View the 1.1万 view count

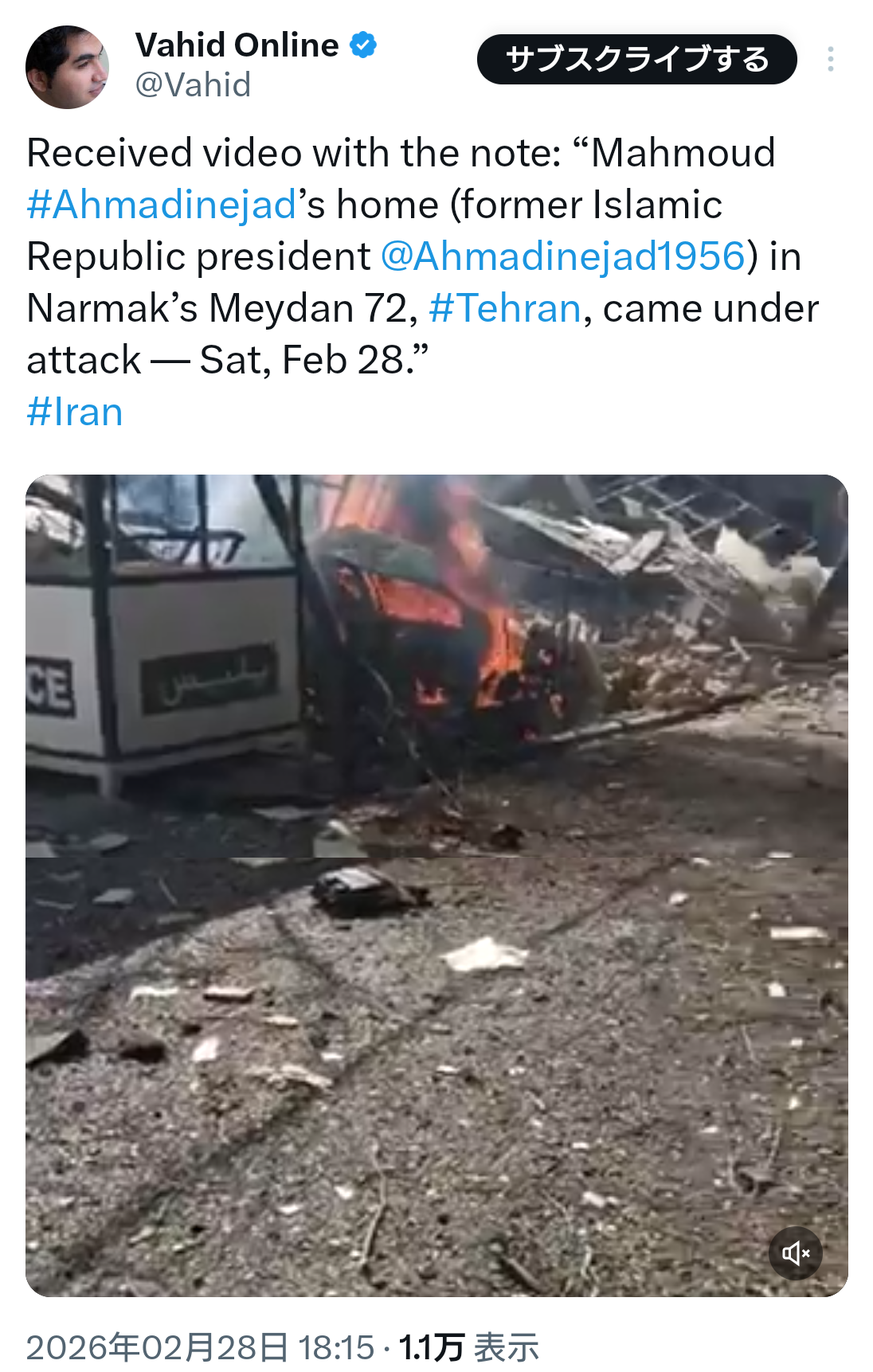tap(431, 1348)
